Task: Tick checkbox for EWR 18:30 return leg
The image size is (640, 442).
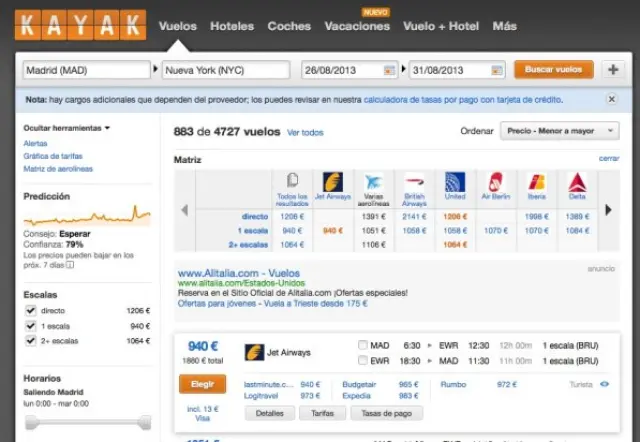Action: coord(362,360)
